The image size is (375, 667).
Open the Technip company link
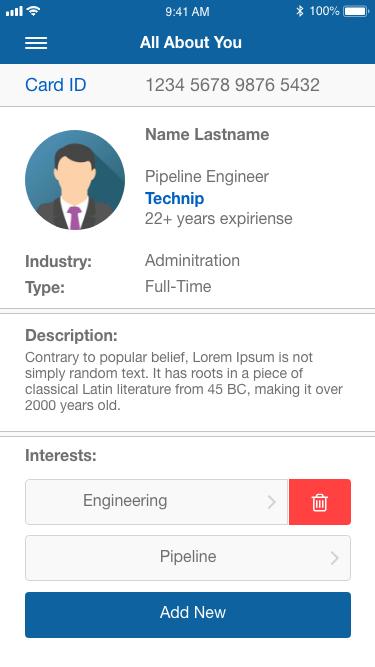click(174, 198)
